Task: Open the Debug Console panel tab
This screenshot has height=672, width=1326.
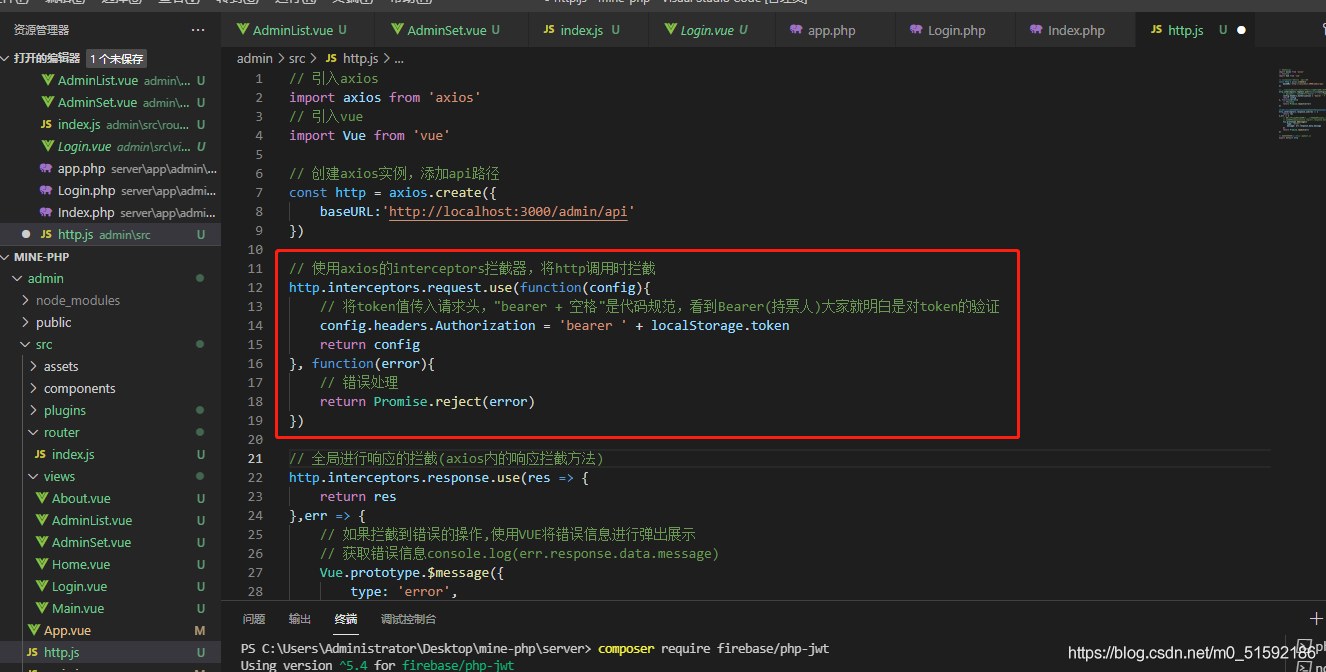Action: tap(408, 619)
